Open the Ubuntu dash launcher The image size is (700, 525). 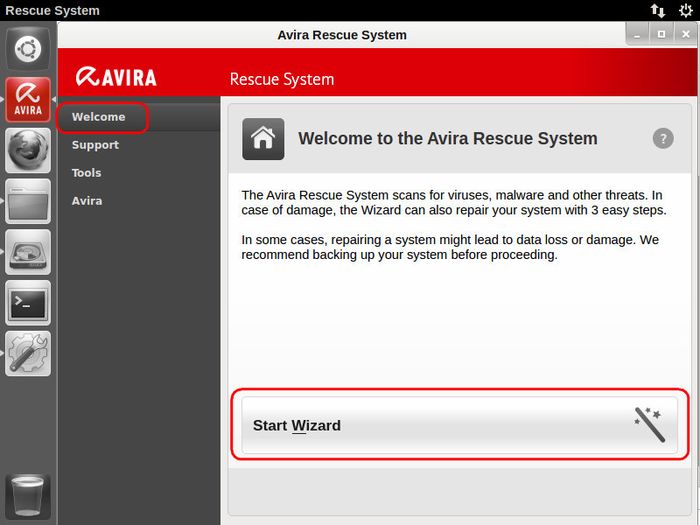(x=28, y=49)
